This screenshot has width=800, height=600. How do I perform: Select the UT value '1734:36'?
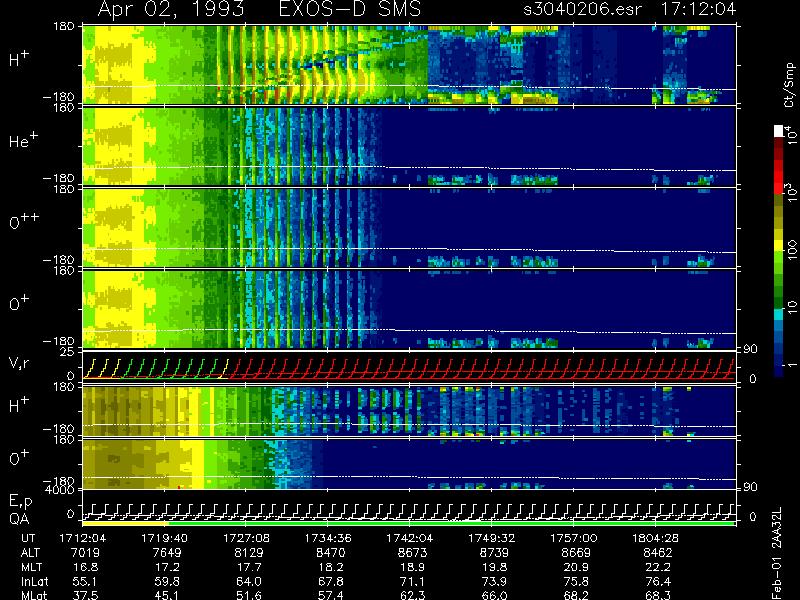[x=328, y=538]
